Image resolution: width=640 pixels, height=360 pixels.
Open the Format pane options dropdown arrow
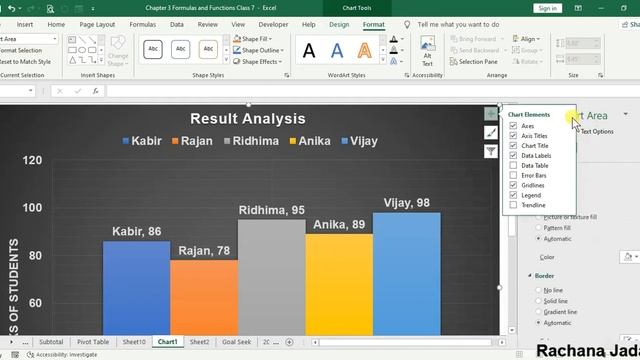(626, 114)
